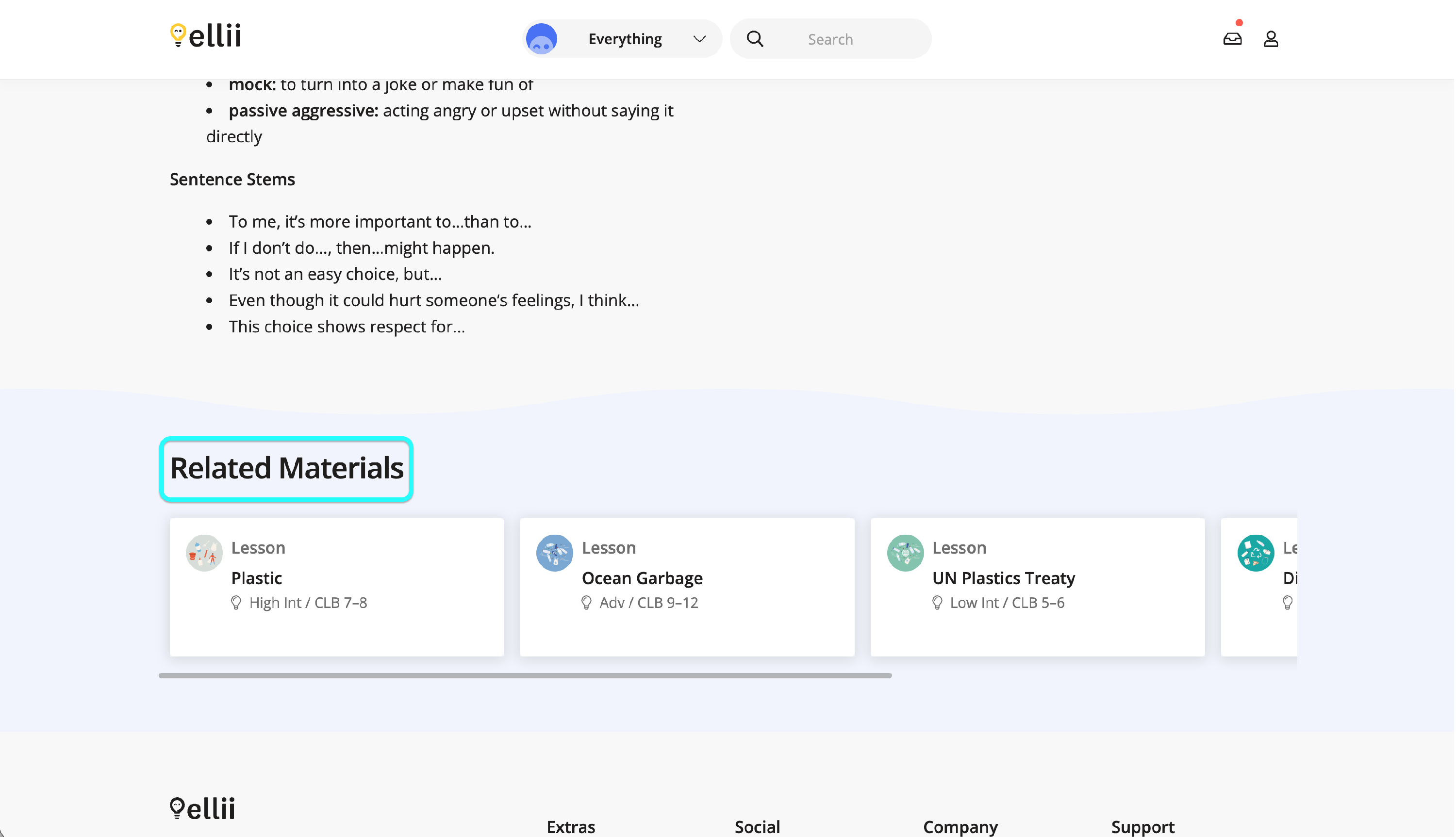
Task: Click the partially visible fourth lesson icon
Action: (1256, 553)
